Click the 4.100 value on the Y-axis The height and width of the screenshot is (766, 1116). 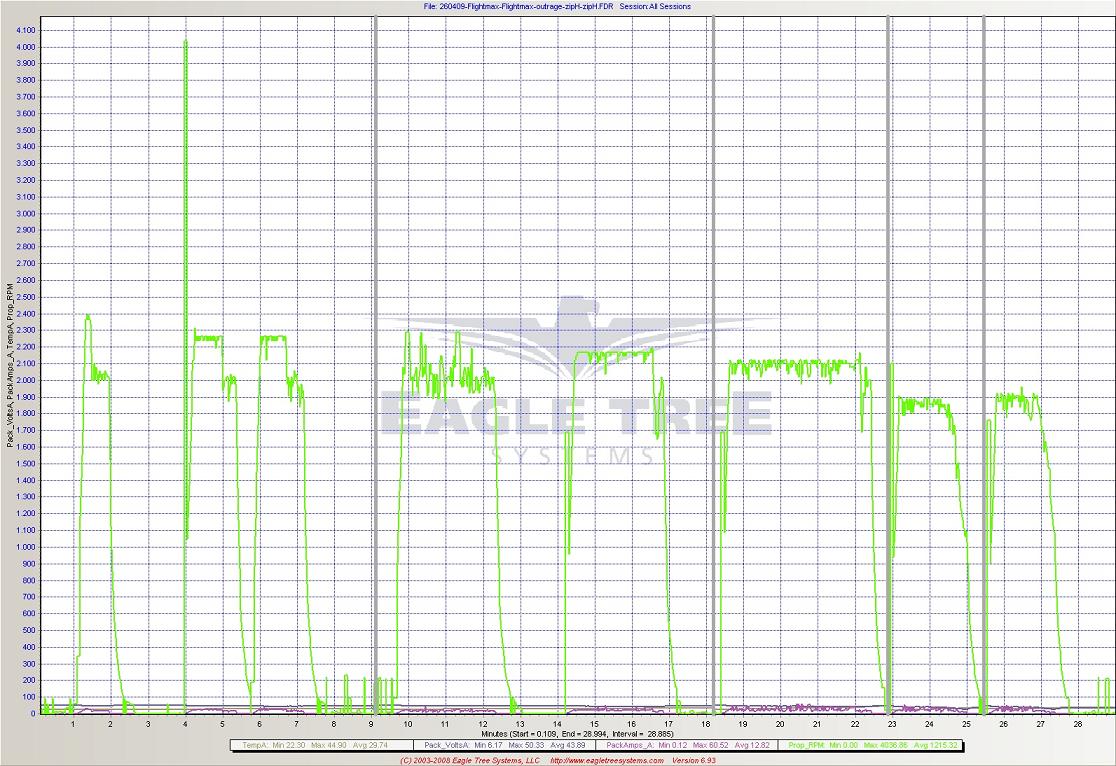tap(26, 30)
